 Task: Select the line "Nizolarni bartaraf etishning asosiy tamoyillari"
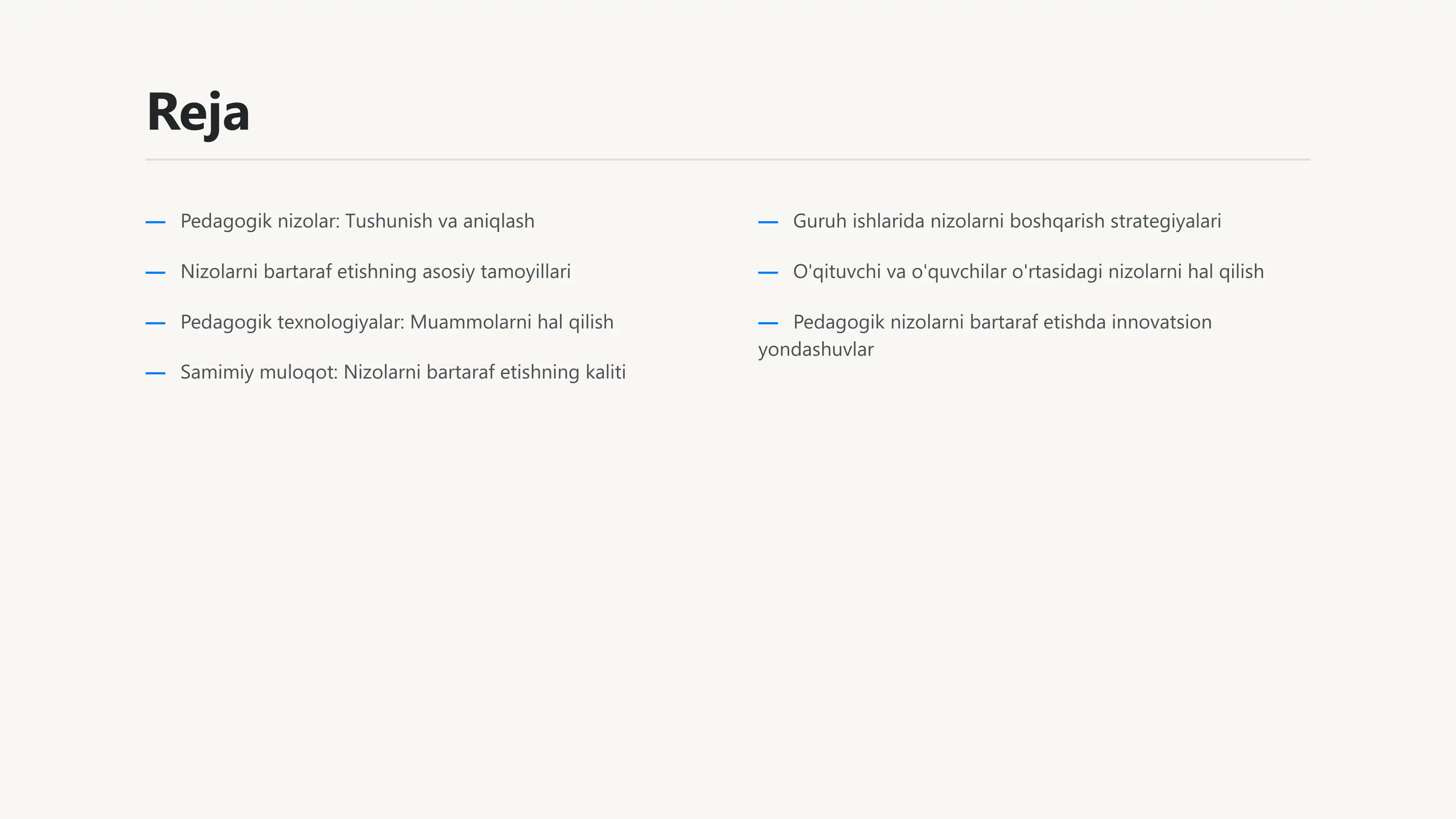coord(375,272)
